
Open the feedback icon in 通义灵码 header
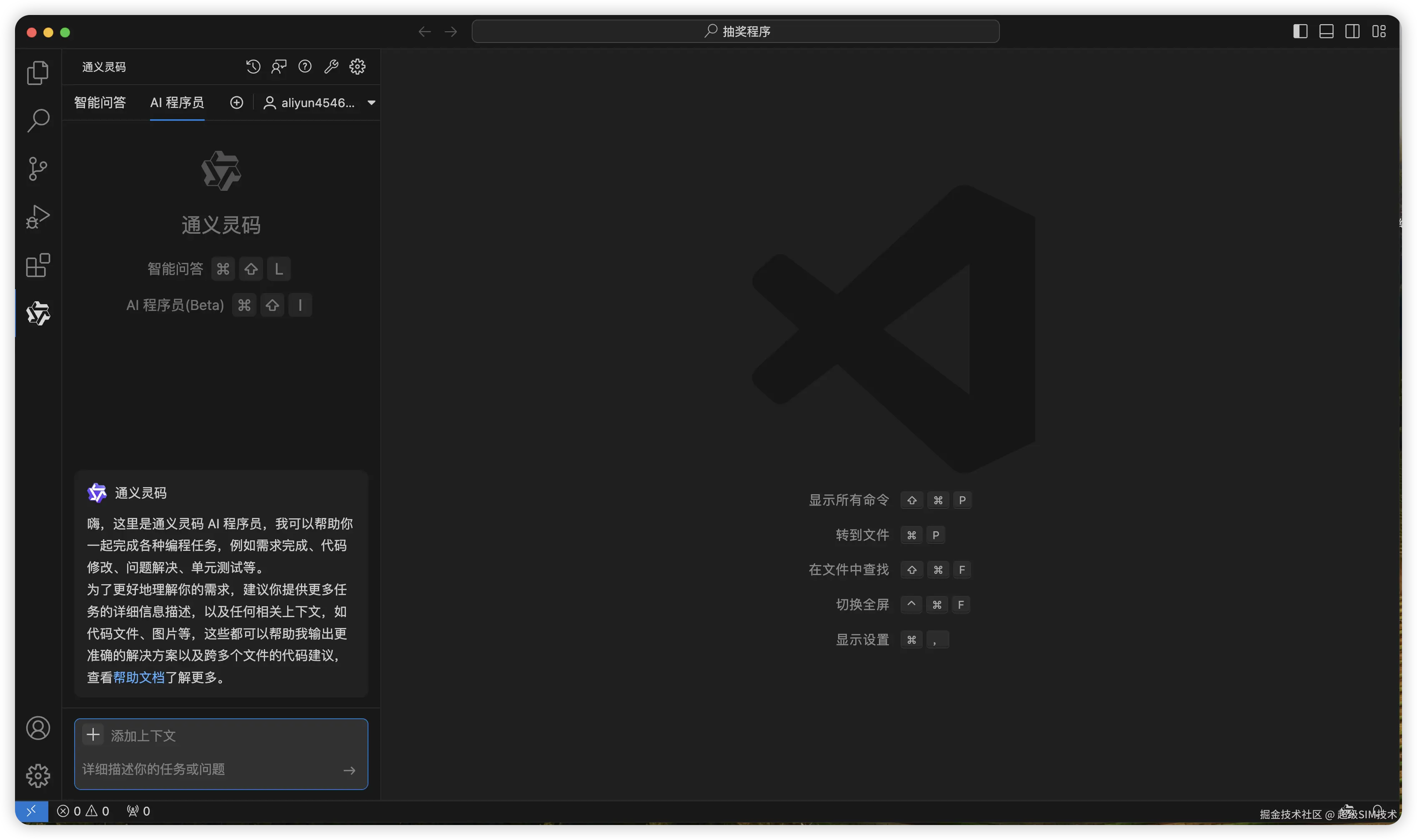pos(279,67)
